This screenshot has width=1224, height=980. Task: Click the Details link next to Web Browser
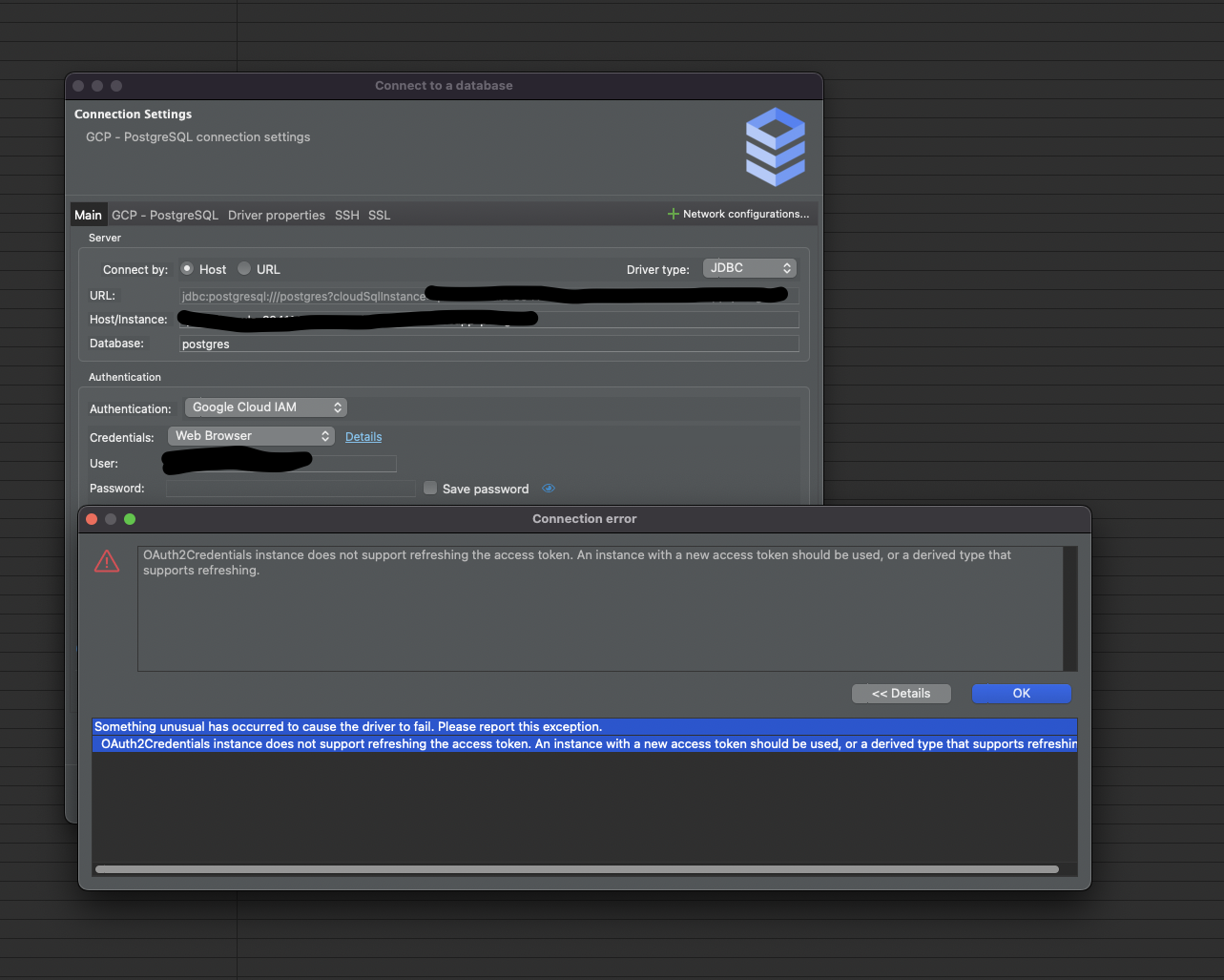coord(363,436)
